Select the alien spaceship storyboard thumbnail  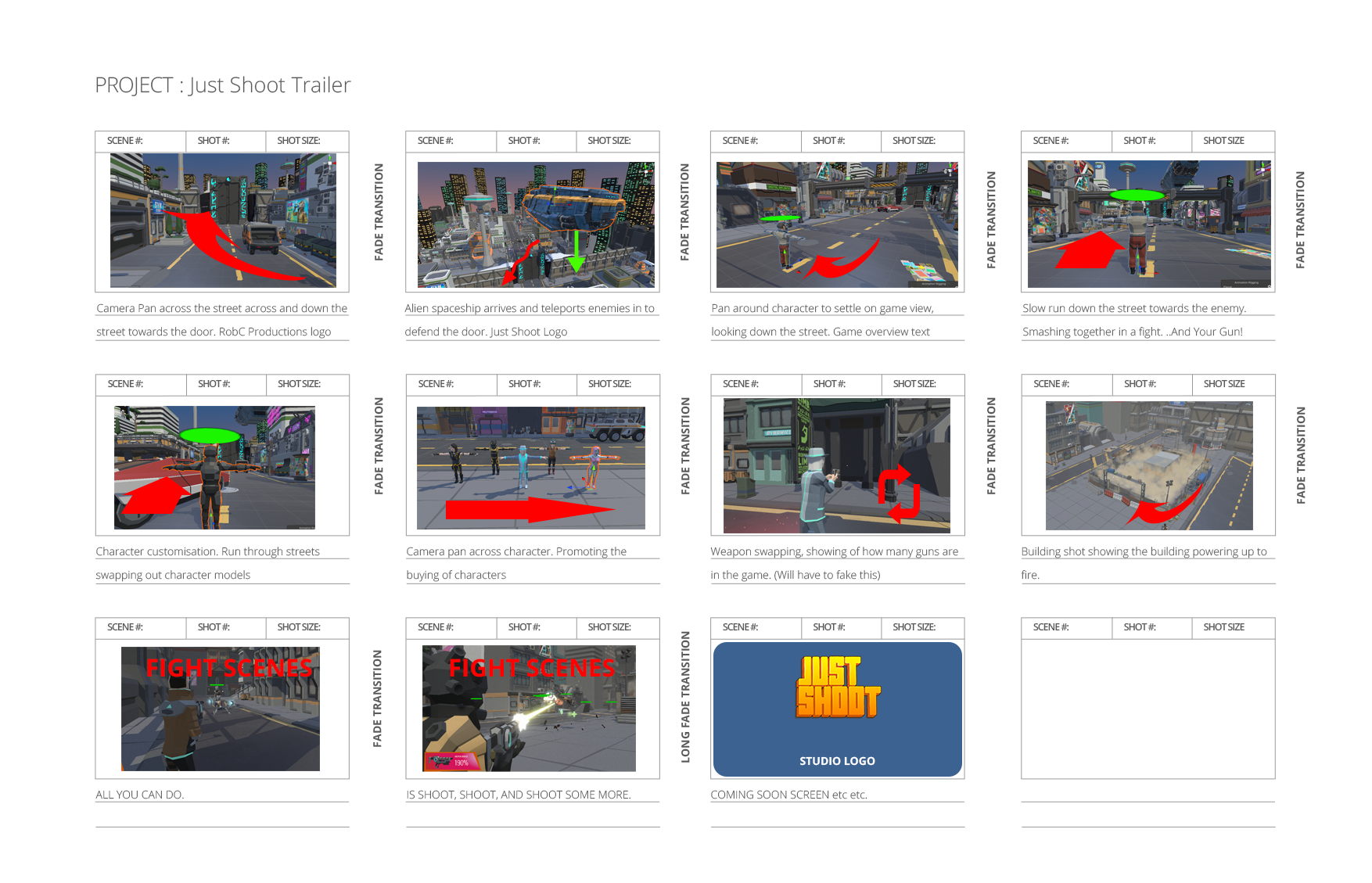click(535, 224)
